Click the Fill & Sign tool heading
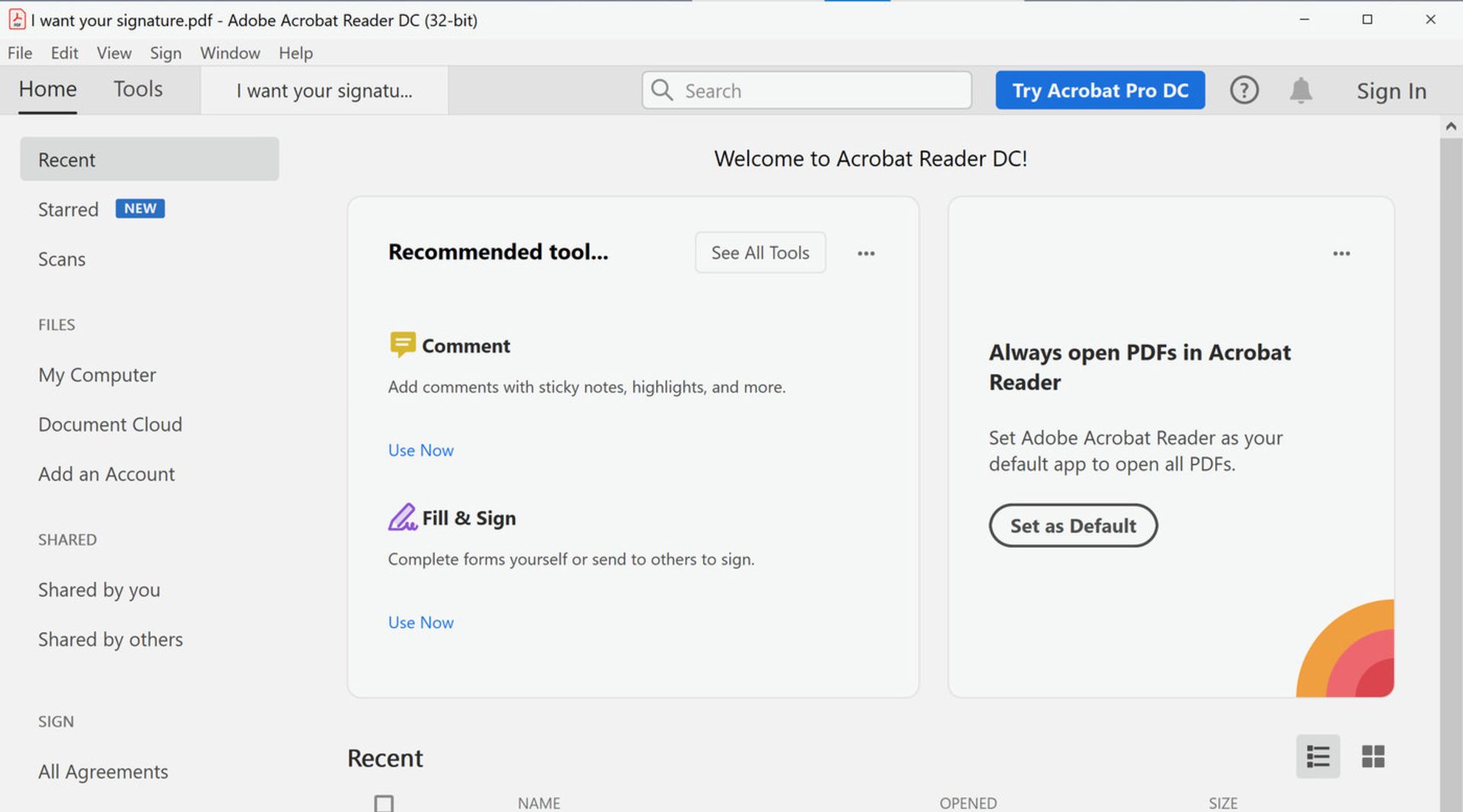Image resolution: width=1463 pixels, height=812 pixels. click(469, 518)
